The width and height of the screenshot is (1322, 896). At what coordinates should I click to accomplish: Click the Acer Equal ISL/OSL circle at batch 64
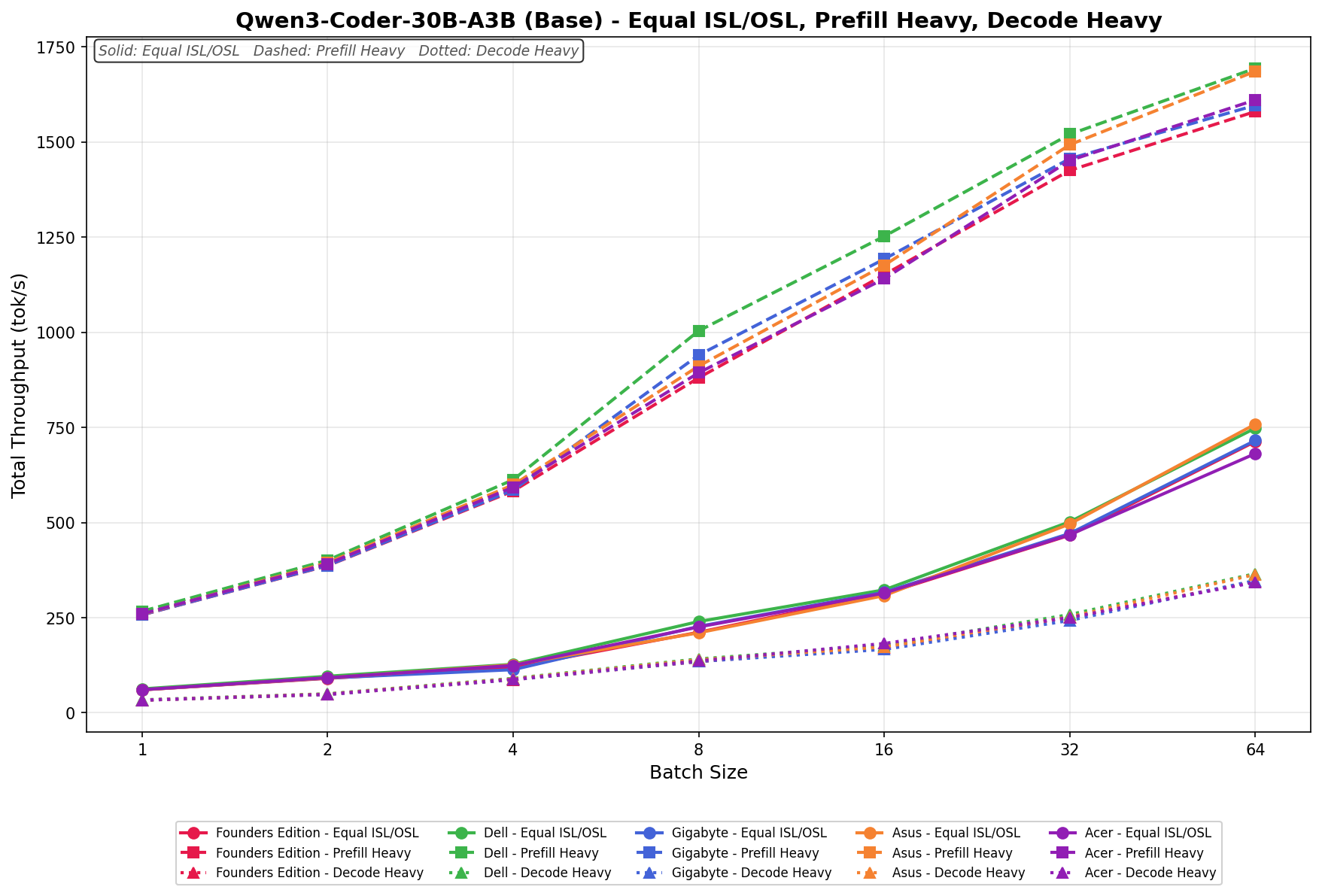[1255, 454]
